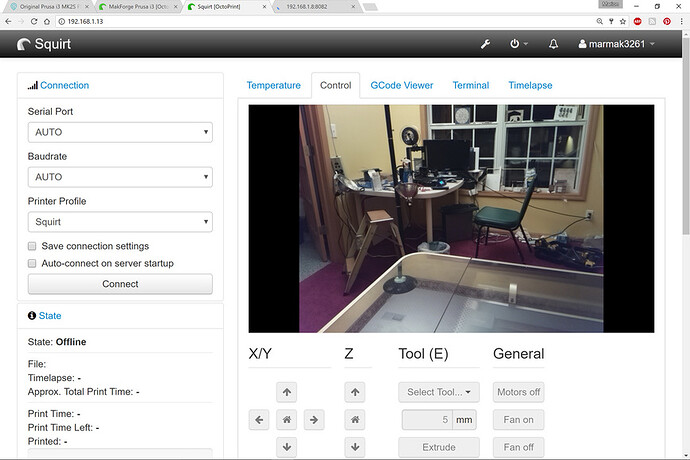
Task: Click the print progress bar
Action: (120, 453)
